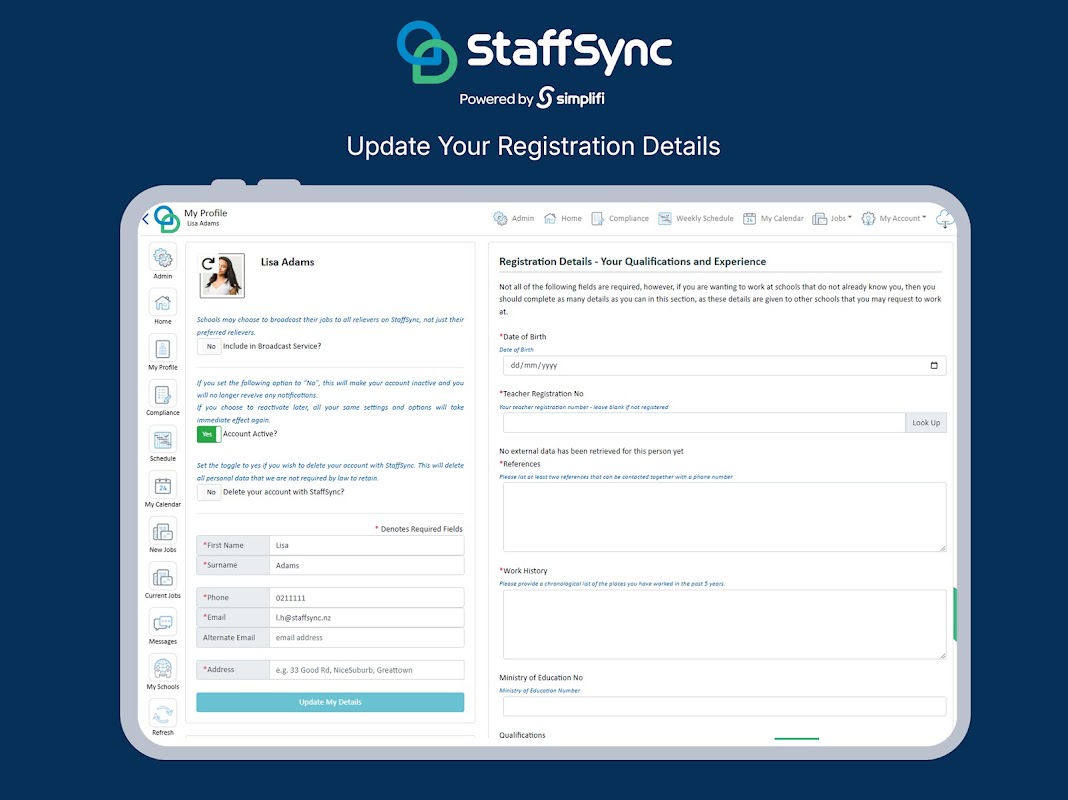Click the cloud download icon at top right
This screenshot has width=1068, height=800.
tap(945, 219)
